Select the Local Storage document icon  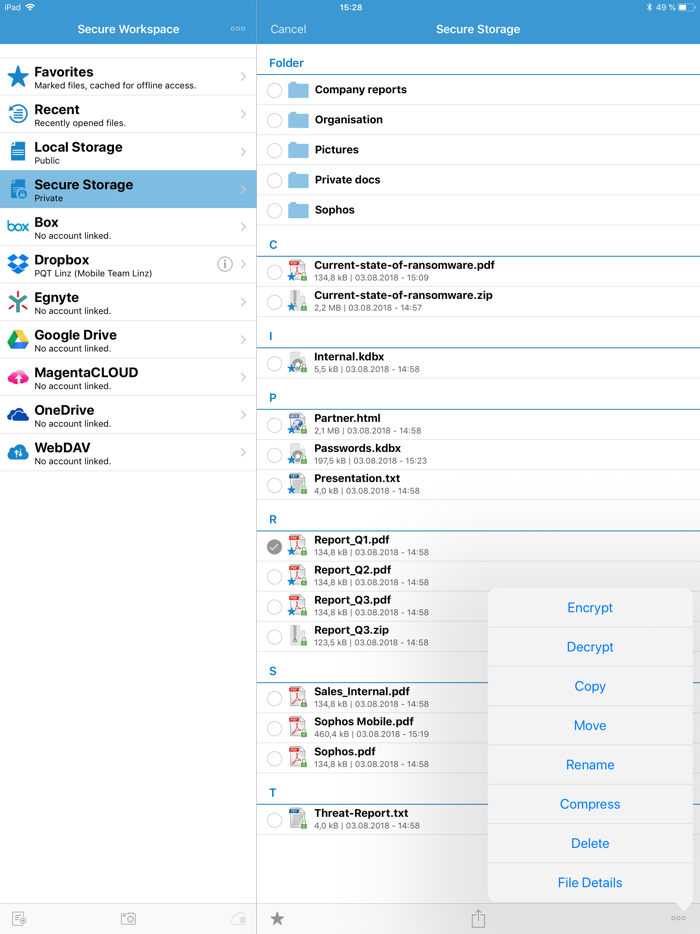(x=18, y=152)
